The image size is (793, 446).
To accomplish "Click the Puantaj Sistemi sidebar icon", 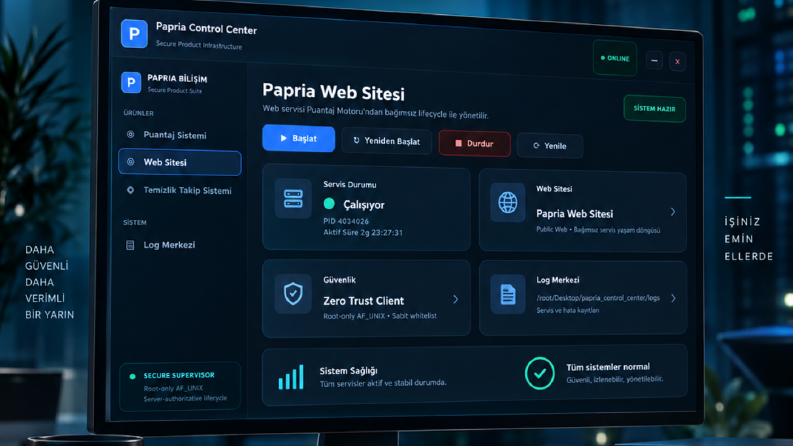I will click(130, 135).
